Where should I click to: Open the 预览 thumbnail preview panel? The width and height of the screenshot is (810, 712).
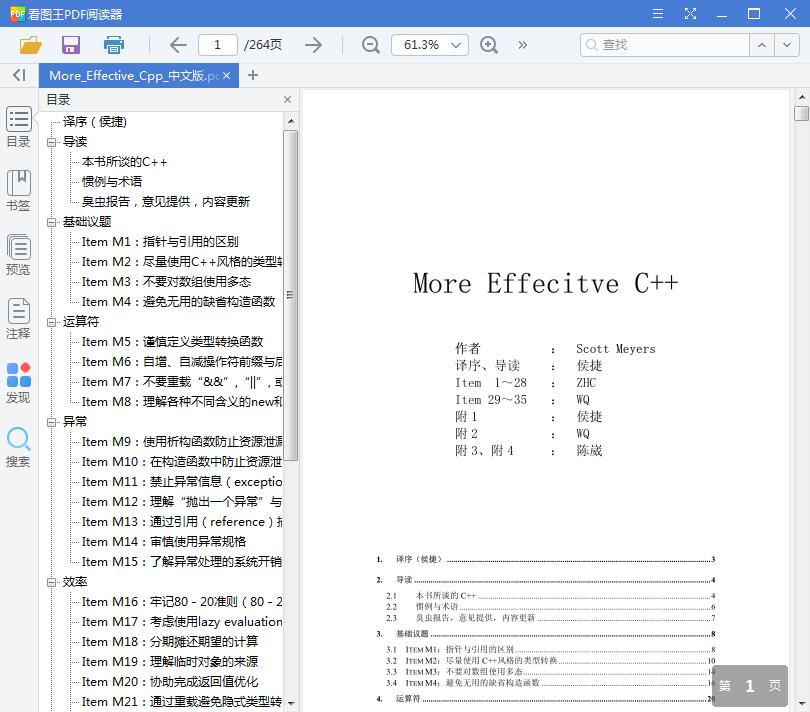tap(17, 252)
